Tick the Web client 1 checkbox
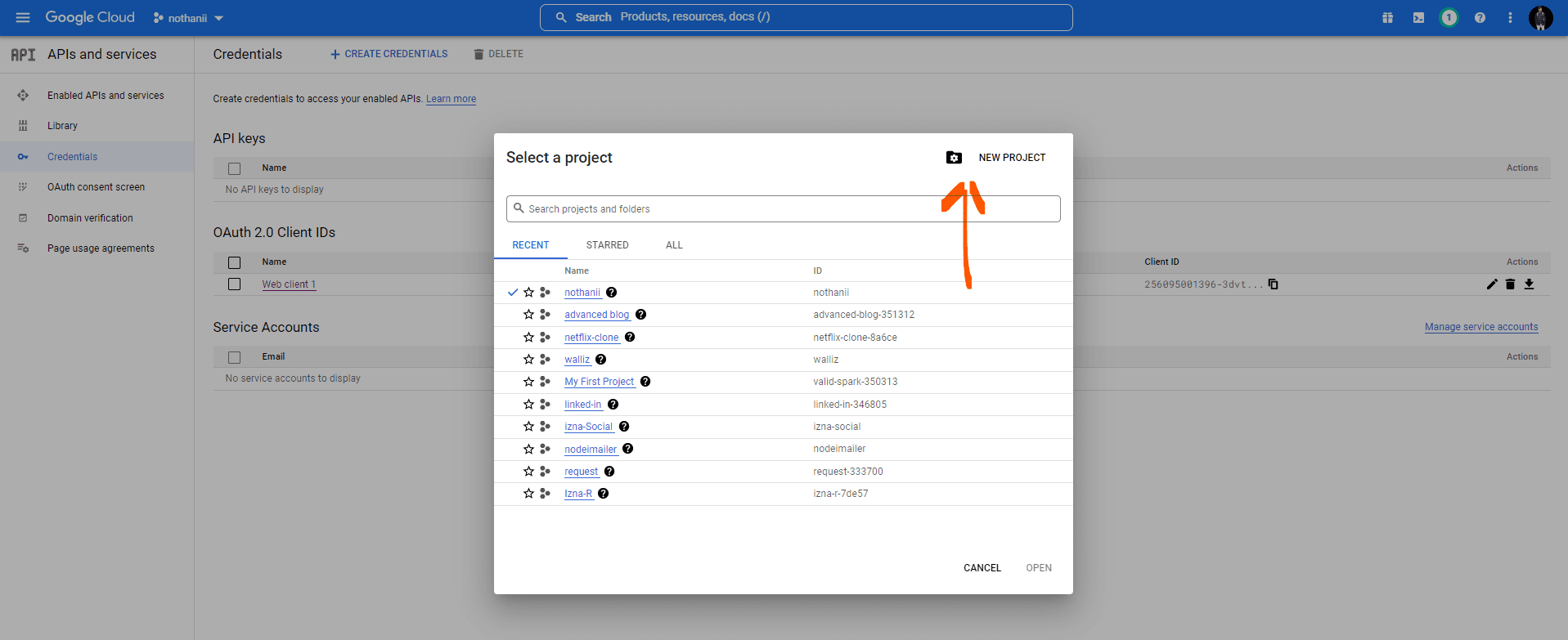 pos(234,284)
